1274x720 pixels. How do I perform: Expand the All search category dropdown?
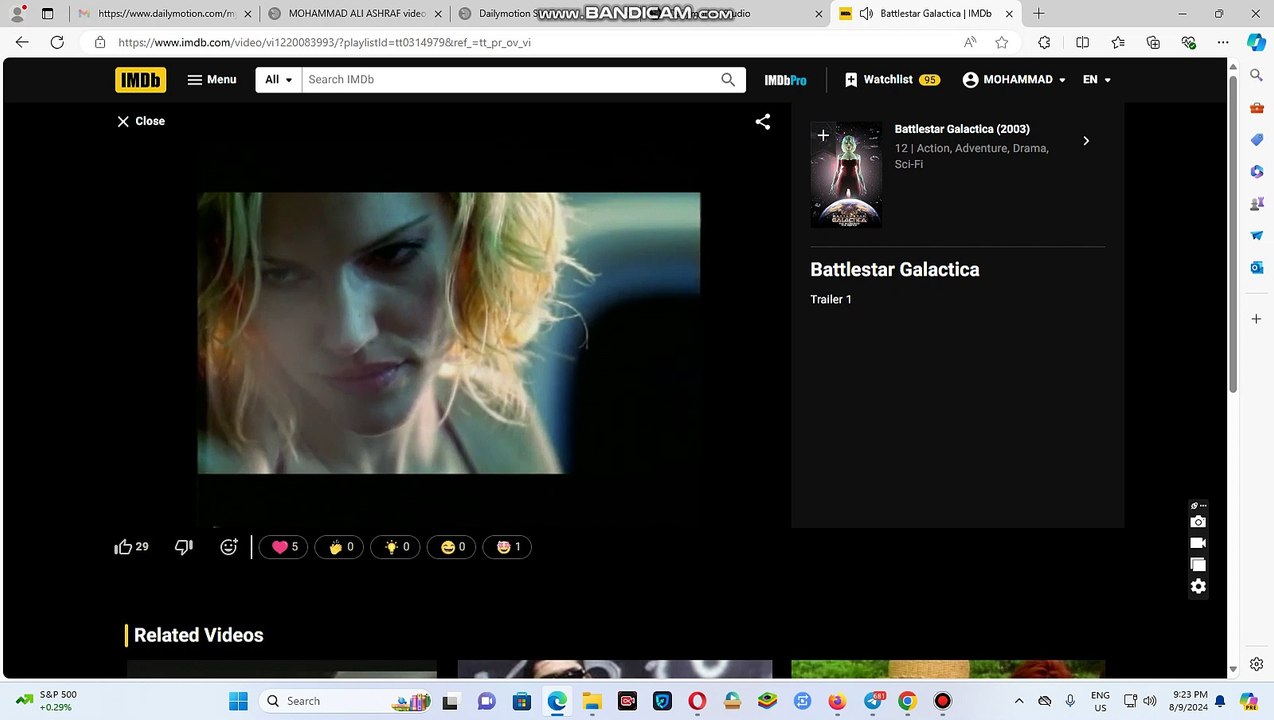(x=279, y=80)
